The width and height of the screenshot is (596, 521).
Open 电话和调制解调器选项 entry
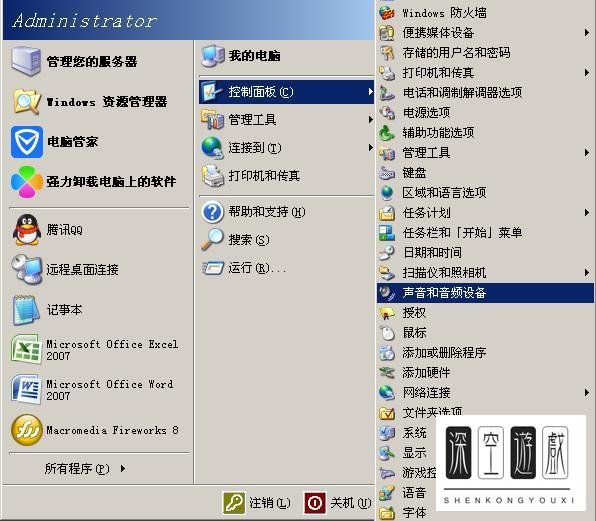tap(485, 92)
